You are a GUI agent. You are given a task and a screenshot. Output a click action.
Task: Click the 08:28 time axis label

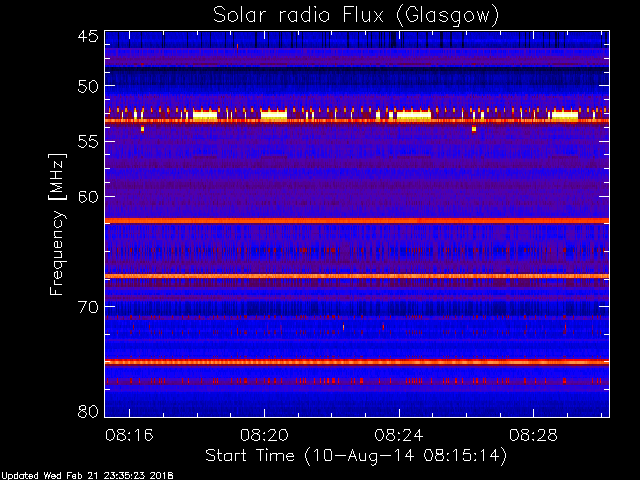coord(533,435)
